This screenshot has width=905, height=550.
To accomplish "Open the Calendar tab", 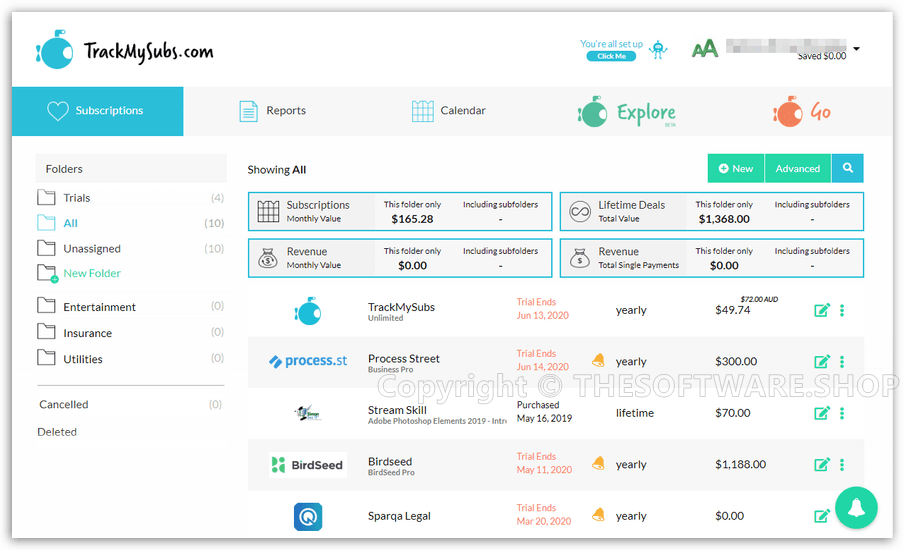I will pyautogui.click(x=449, y=111).
